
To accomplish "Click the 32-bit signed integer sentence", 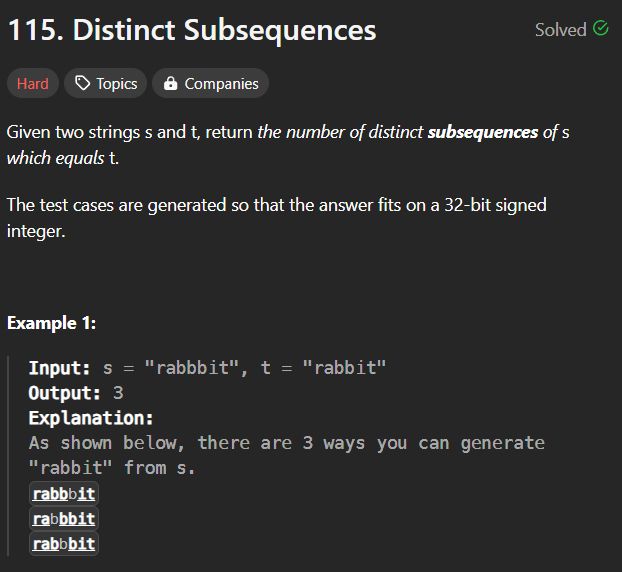I will [276, 218].
